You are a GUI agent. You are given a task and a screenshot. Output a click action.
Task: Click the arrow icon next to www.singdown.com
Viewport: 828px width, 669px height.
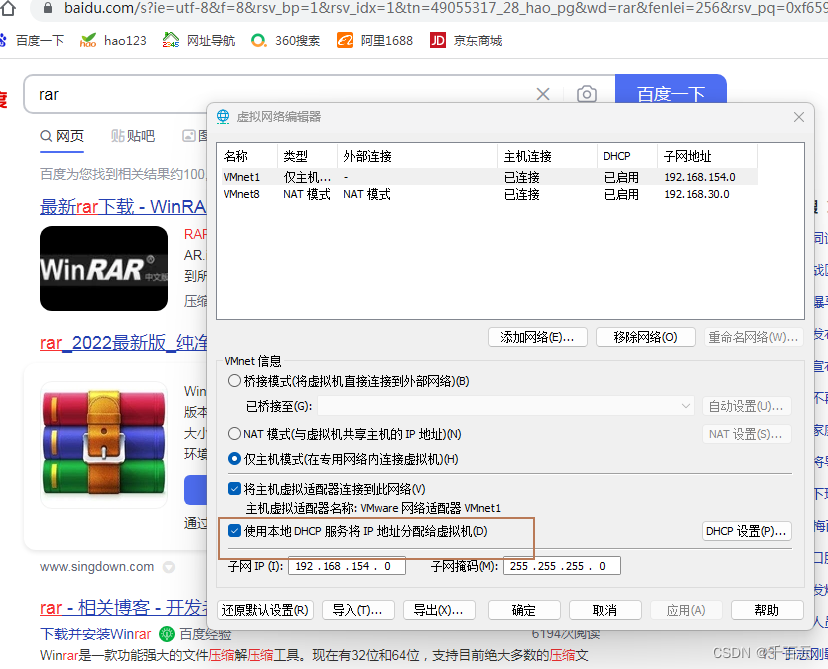(x=169, y=567)
